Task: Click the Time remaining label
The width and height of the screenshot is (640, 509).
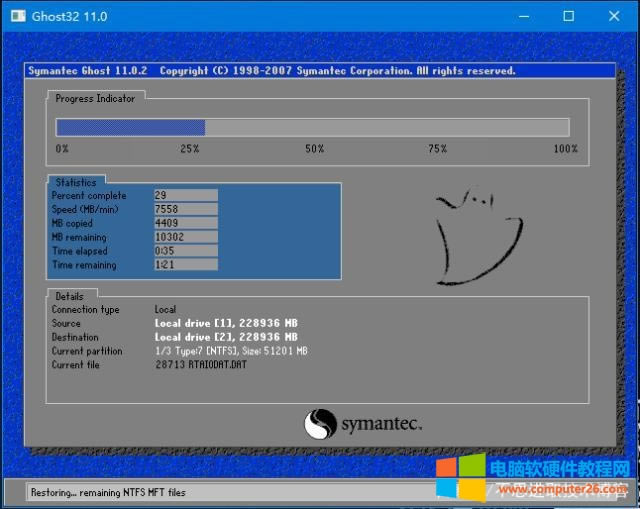Action: (84, 265)
